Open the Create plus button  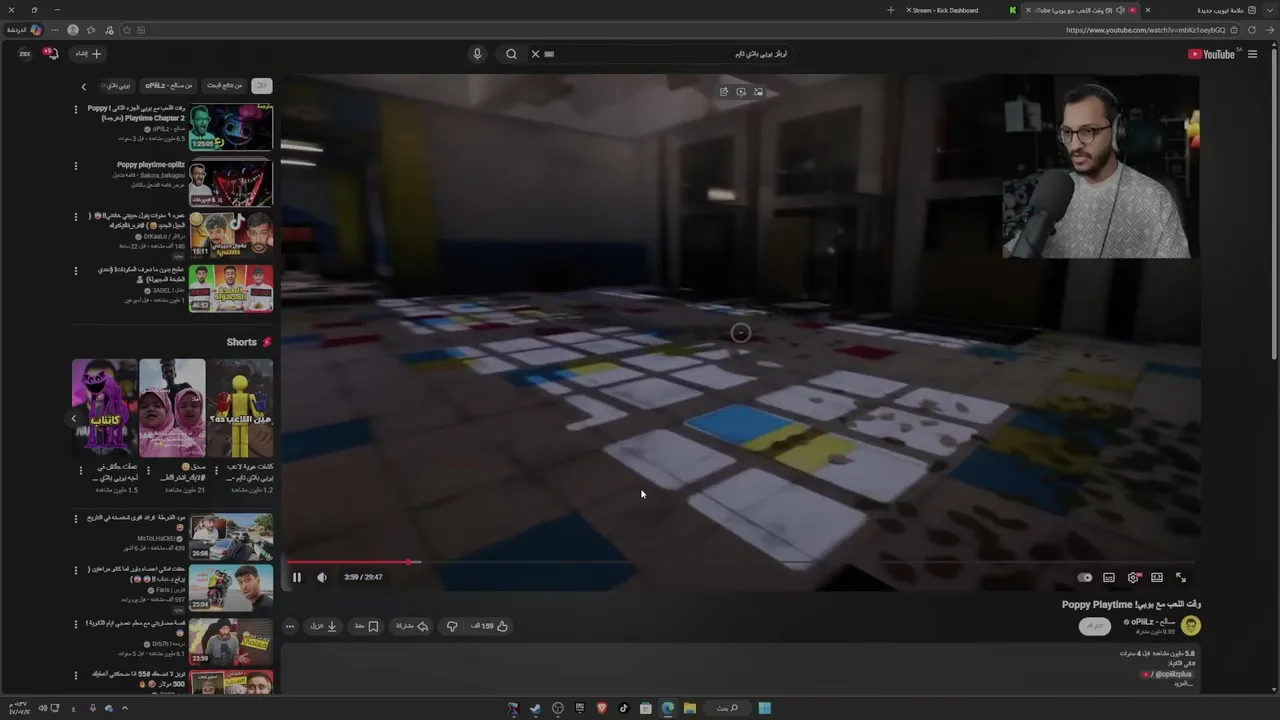(90, 54)
